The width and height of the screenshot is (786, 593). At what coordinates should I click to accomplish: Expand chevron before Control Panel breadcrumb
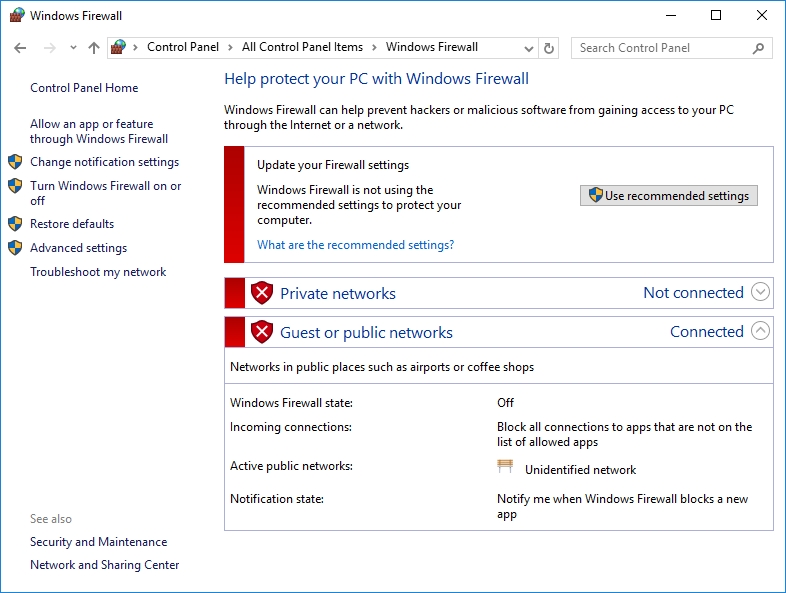(x=135, y=48)
